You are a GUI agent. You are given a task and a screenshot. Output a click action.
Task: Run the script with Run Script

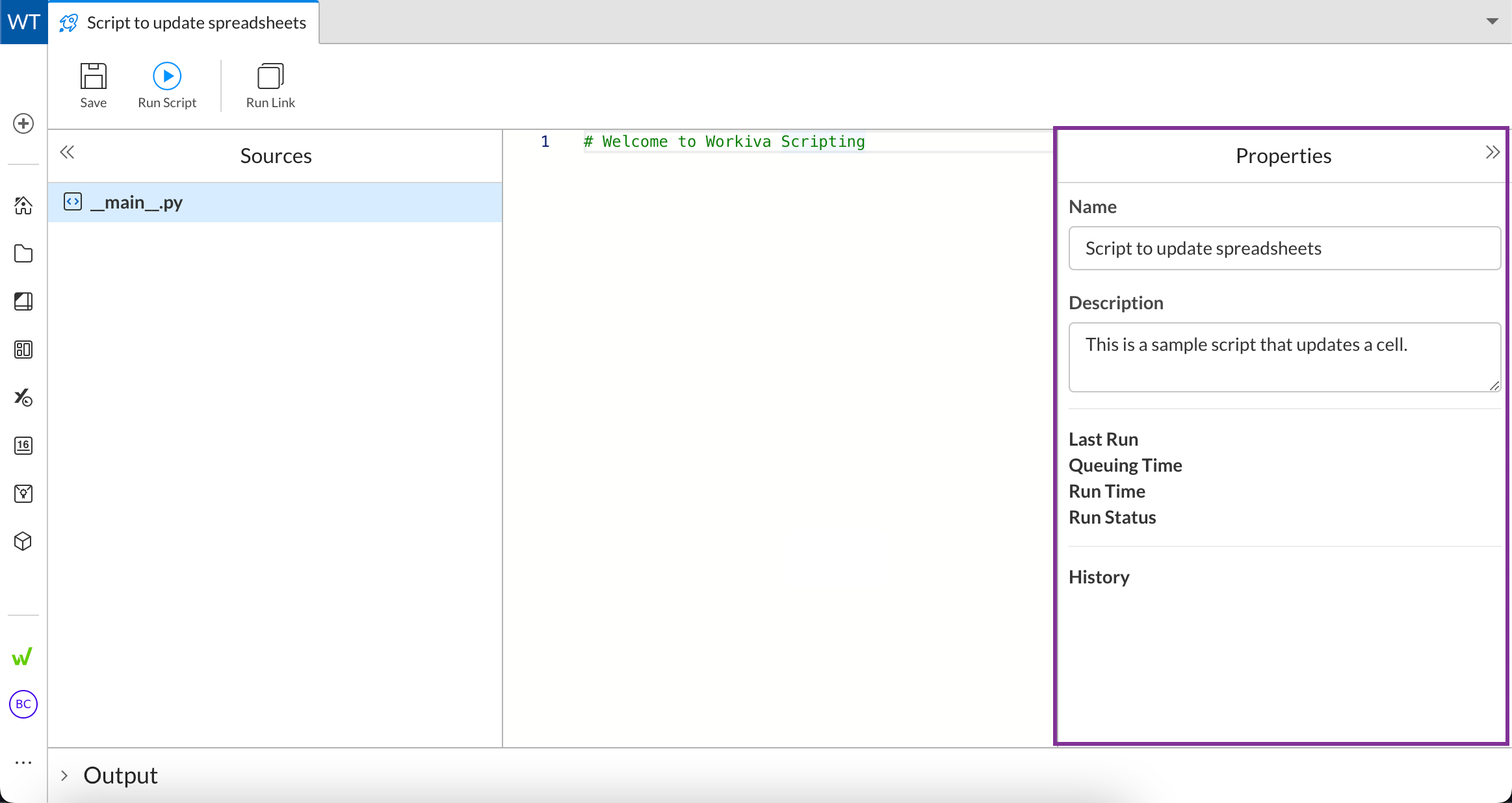click(167, 85)
